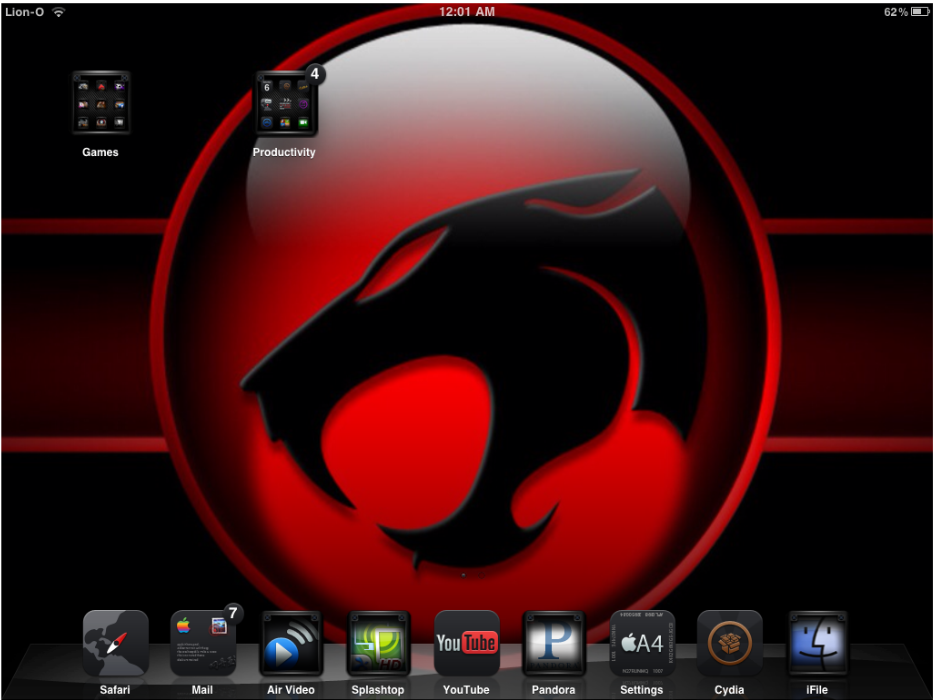Screen dimensions: 935x700
Task: Click the Settings label text
Action: coord(641,689)
